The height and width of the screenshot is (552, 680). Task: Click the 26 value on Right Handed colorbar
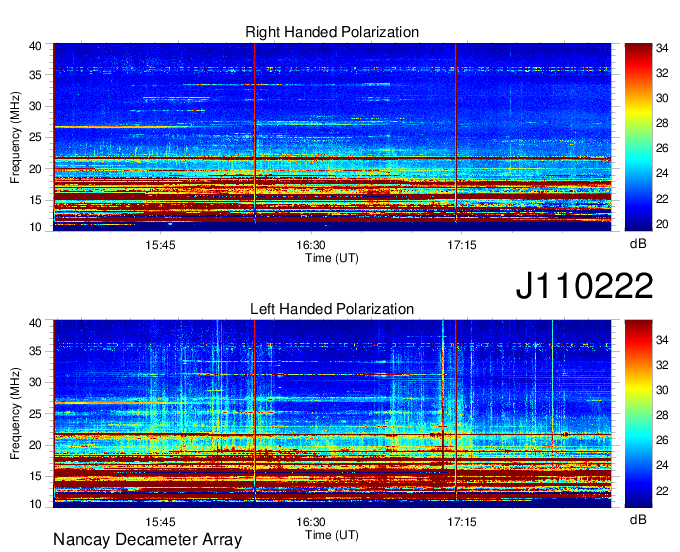(x=662, y=149)
